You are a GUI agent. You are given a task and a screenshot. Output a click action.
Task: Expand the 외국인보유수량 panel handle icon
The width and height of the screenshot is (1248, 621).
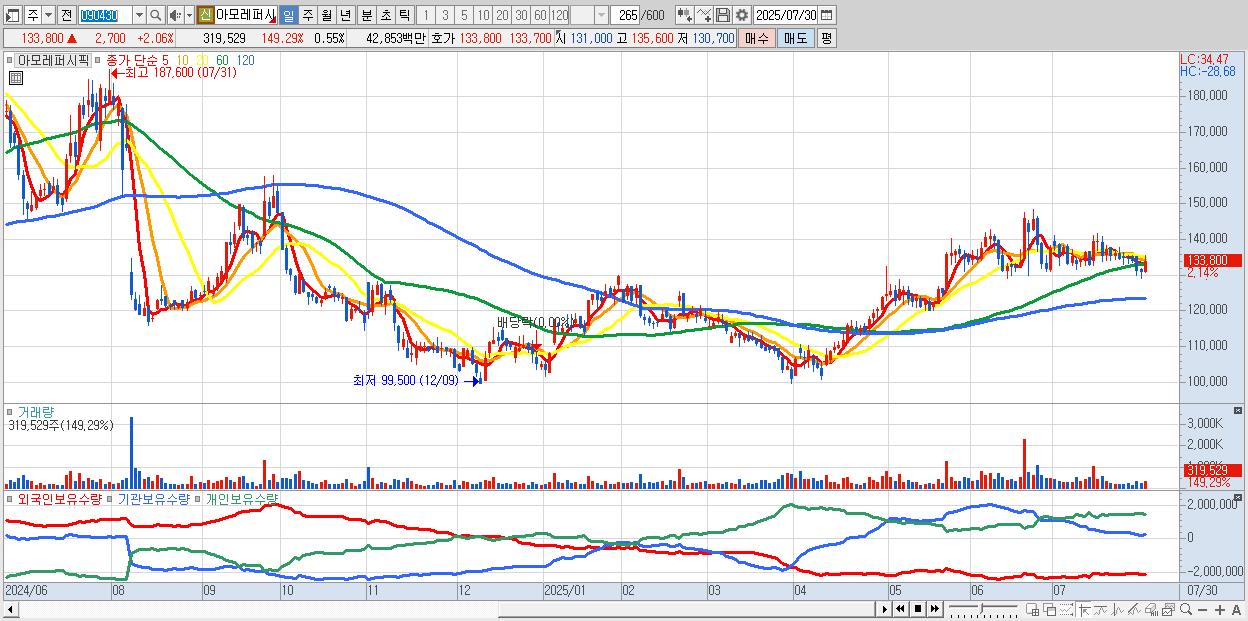pyautogui.click(x=11, y=498)
